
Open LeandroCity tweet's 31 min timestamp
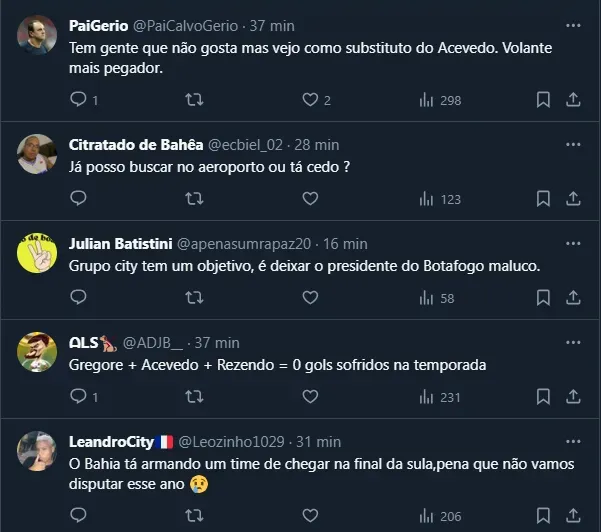tap(318, 441)
